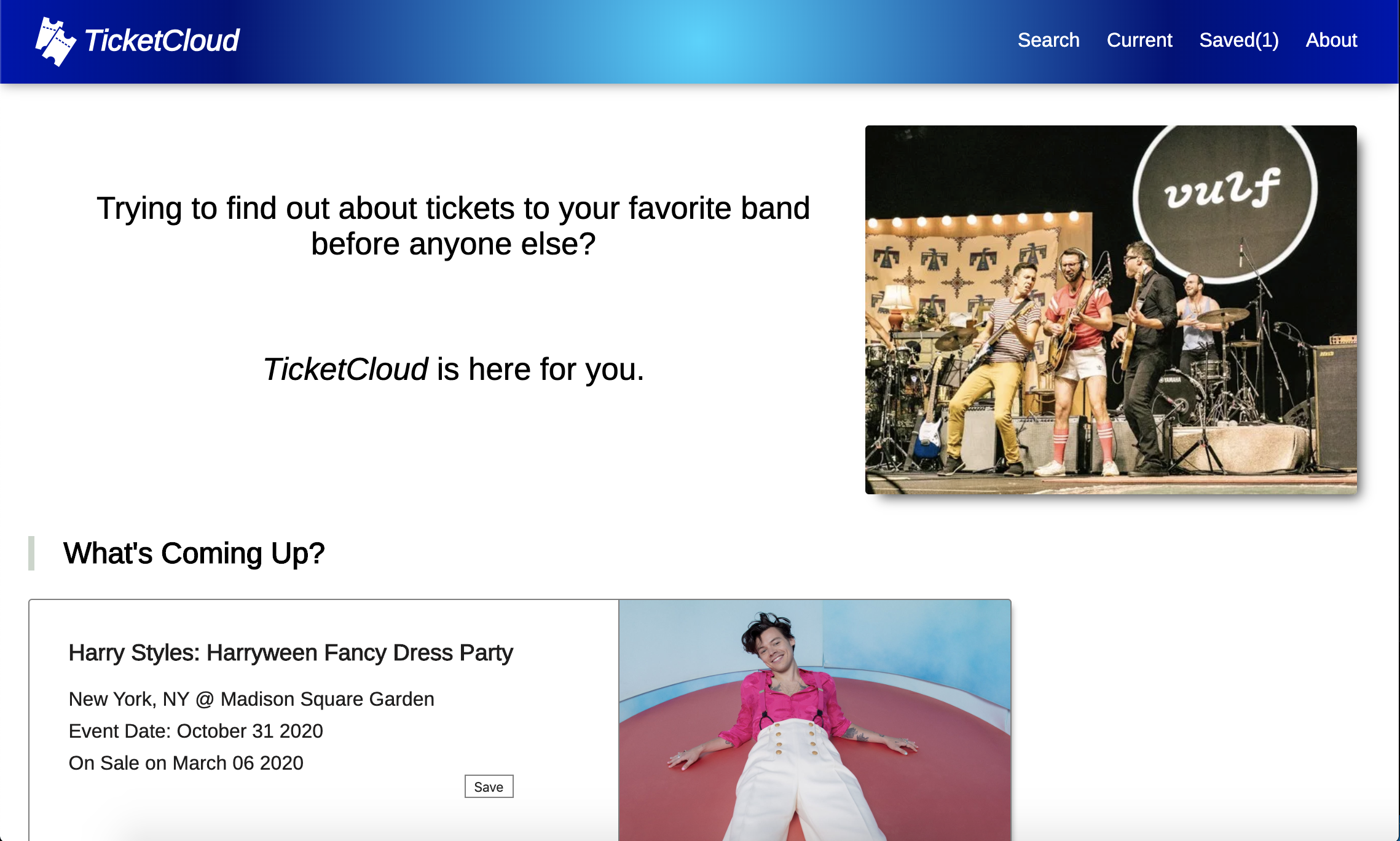Open the Search page
Image resolution: width=1400 pixels, height=841 pixels.
(x=1048, y=40)
